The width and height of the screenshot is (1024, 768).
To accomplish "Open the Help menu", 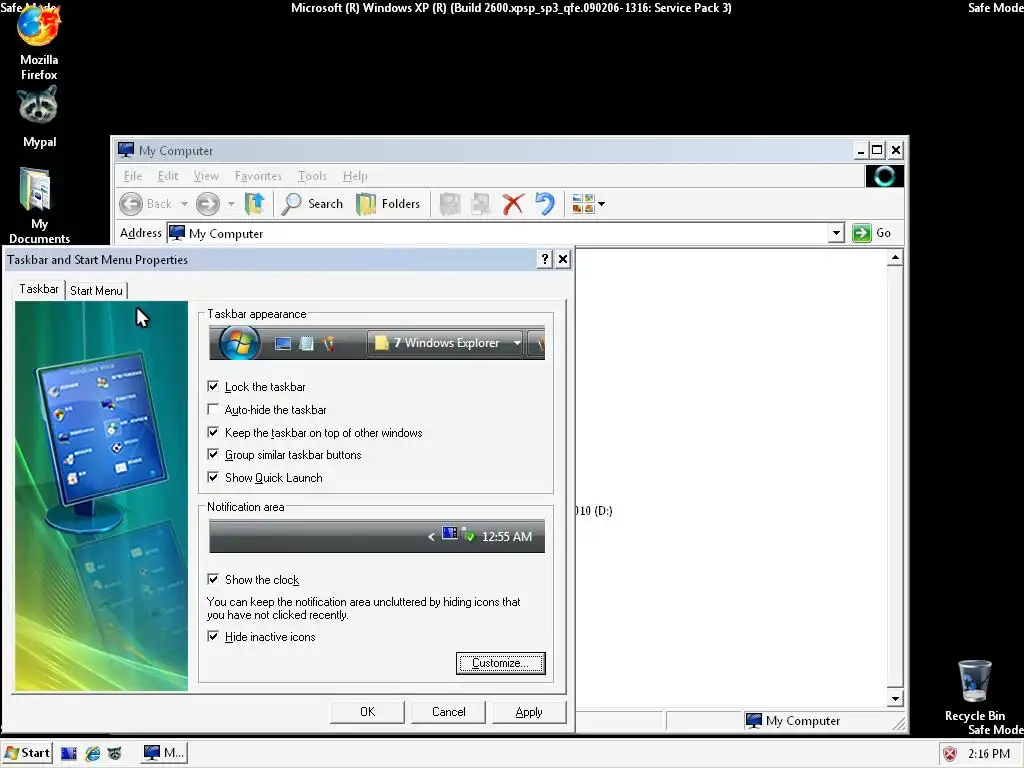I will click(x=355, y=176).
